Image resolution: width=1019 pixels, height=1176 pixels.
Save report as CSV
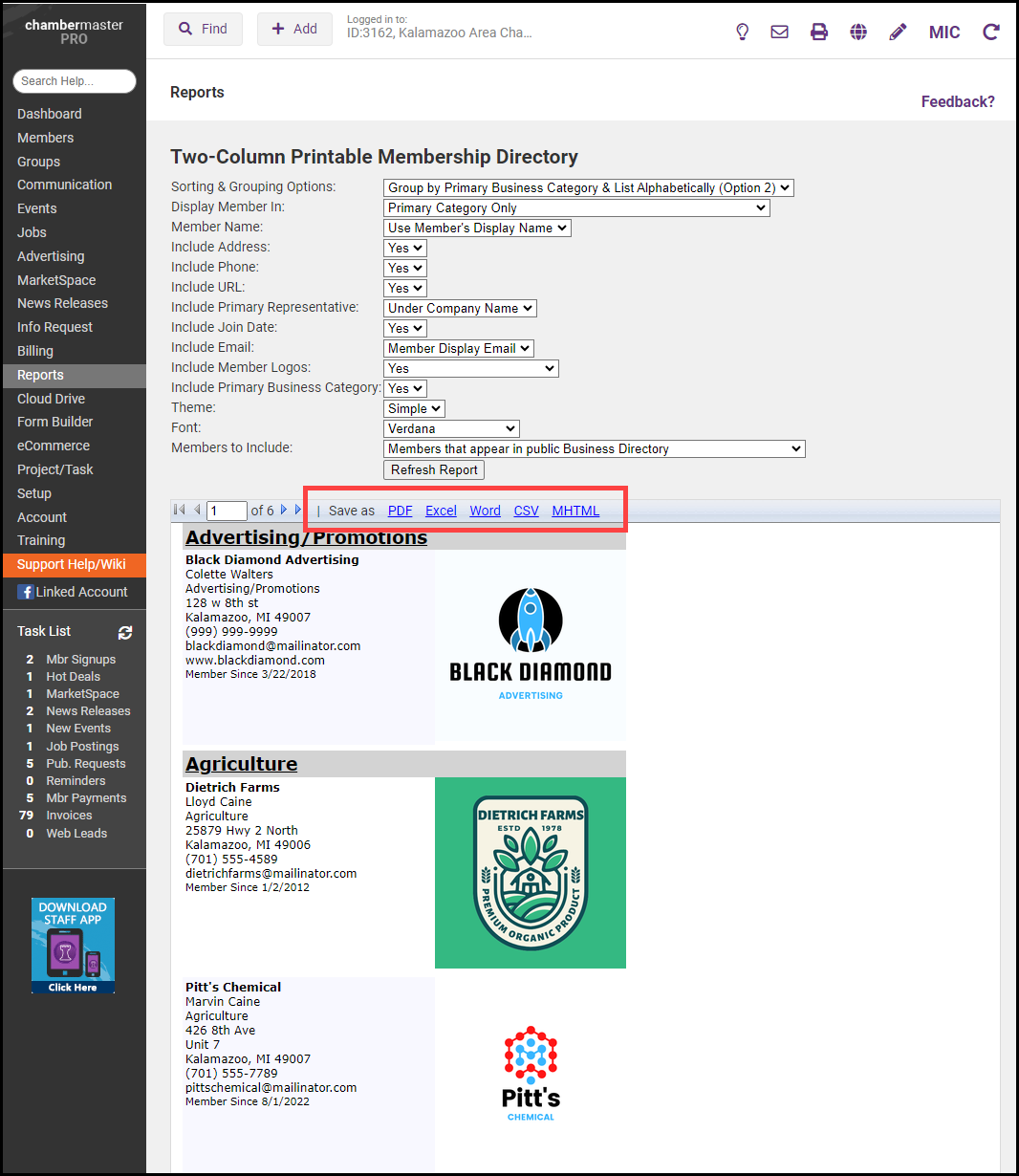tap(526, 511)
